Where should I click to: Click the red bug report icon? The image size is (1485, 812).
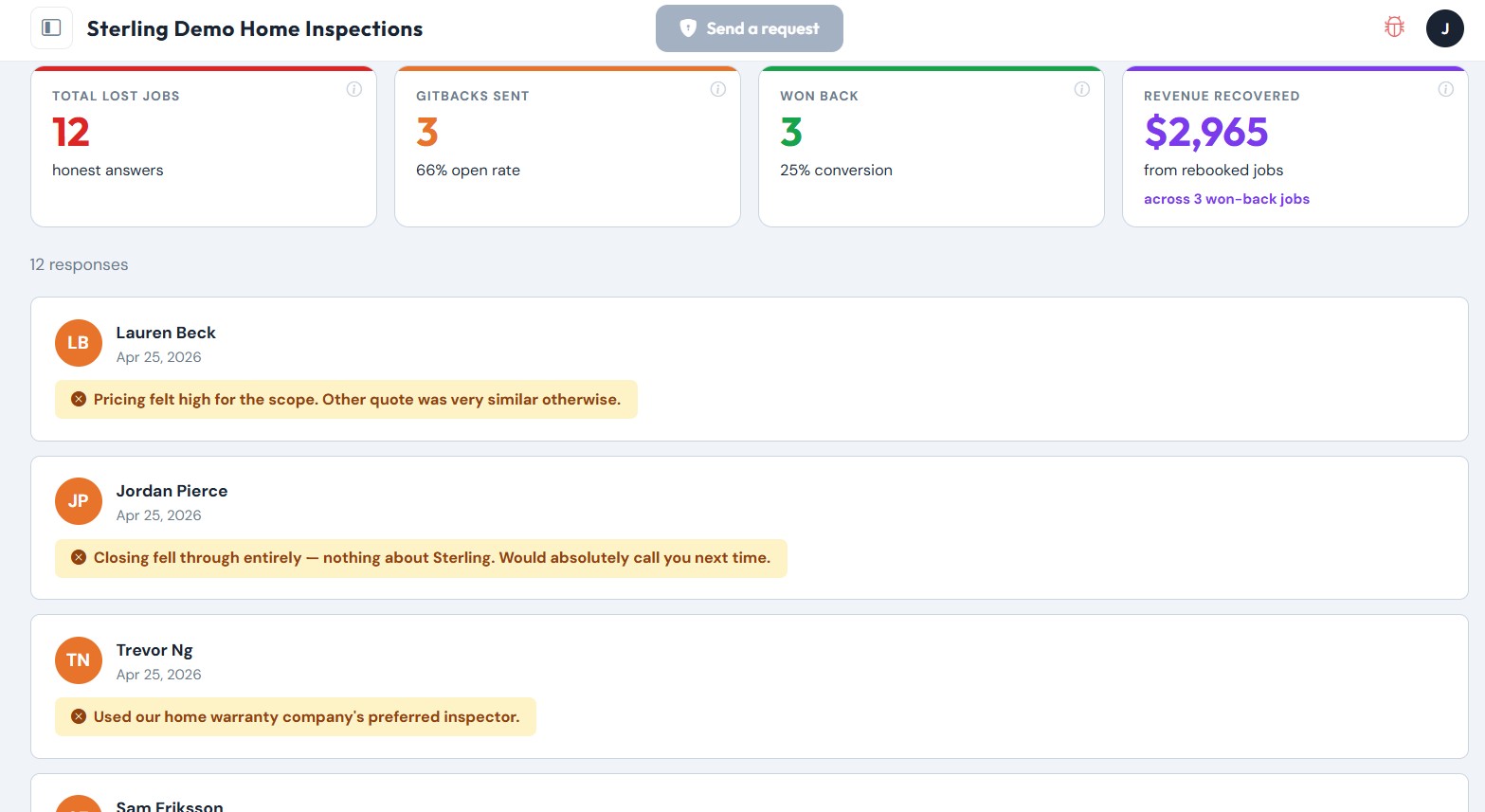click(x=1394, y=27)
